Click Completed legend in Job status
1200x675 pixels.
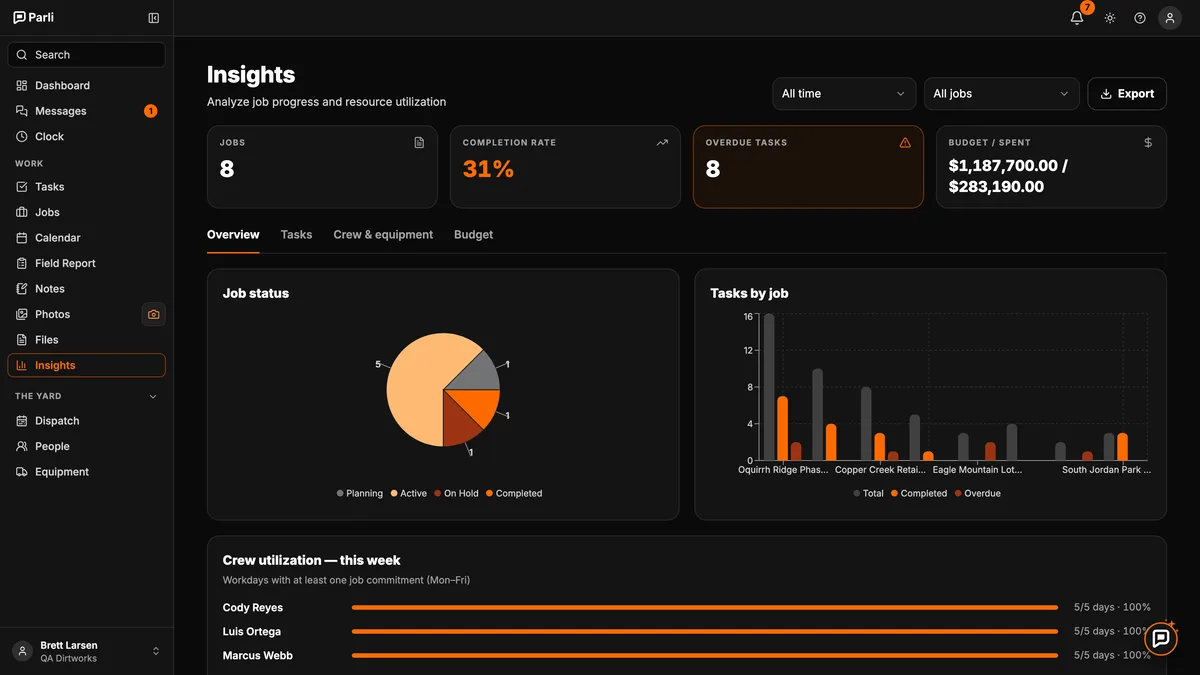pos(514,493)
